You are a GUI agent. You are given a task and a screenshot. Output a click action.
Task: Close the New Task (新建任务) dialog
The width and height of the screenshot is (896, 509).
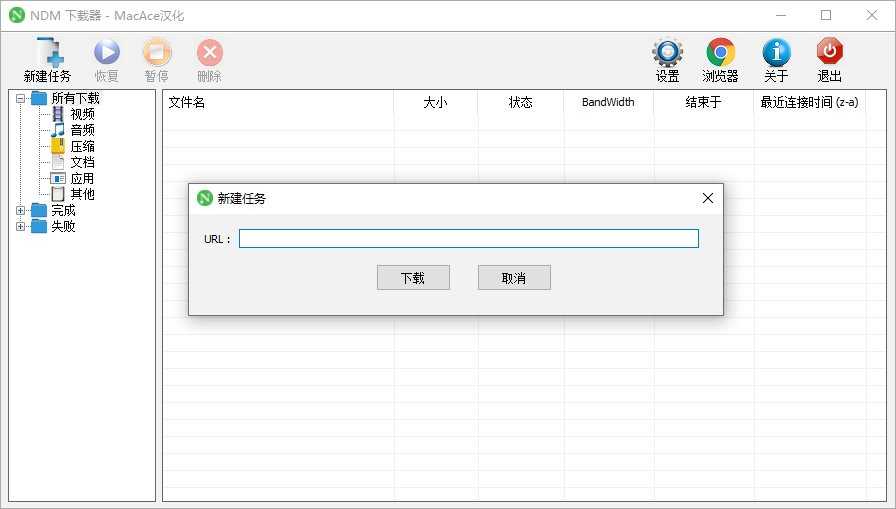pos(708,198)
